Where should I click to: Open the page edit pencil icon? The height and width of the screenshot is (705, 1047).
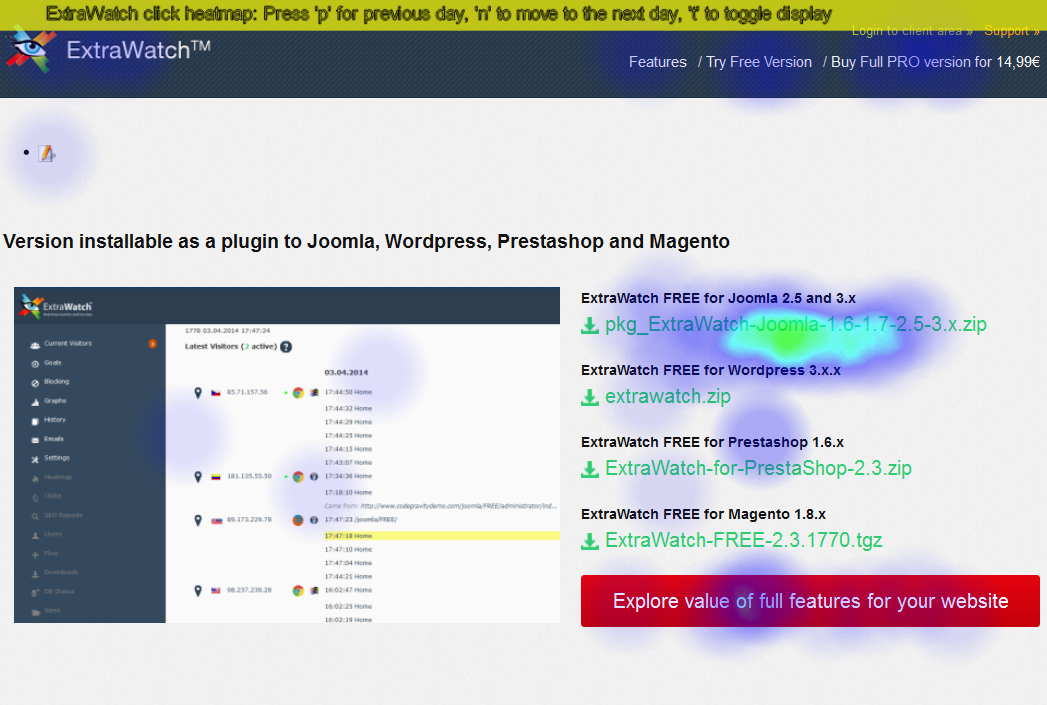pos(46,154)
